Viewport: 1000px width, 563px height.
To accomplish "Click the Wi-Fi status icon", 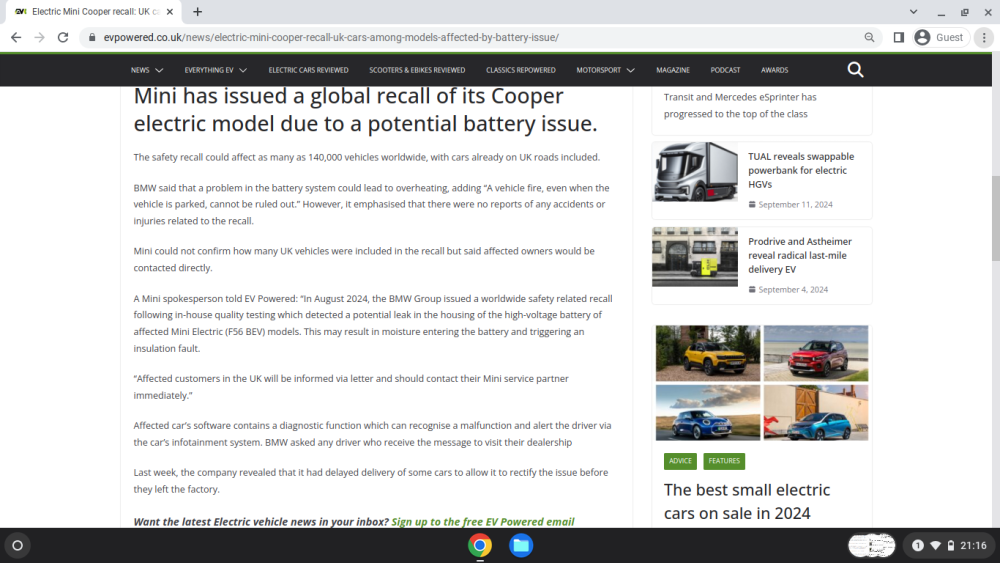I will [x=936, y=545].
